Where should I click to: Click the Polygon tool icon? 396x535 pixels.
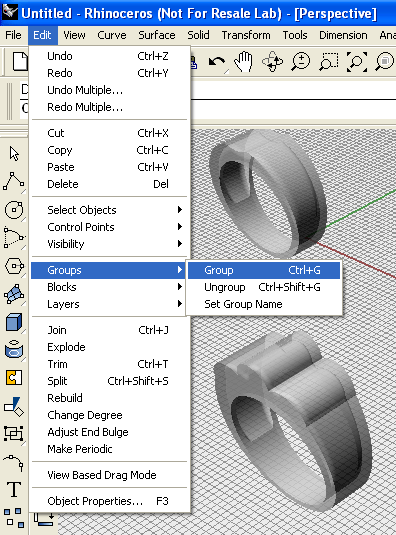point(14,266)
